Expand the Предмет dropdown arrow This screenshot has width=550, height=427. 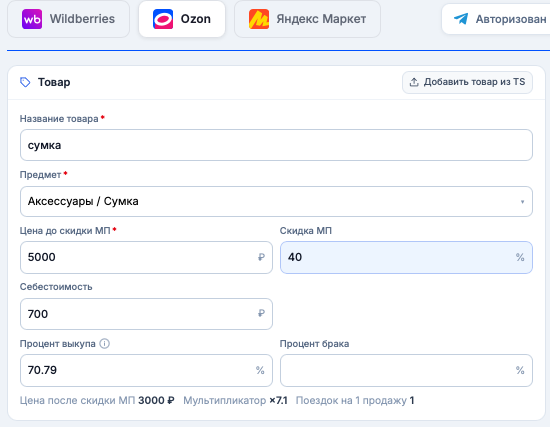522,202
